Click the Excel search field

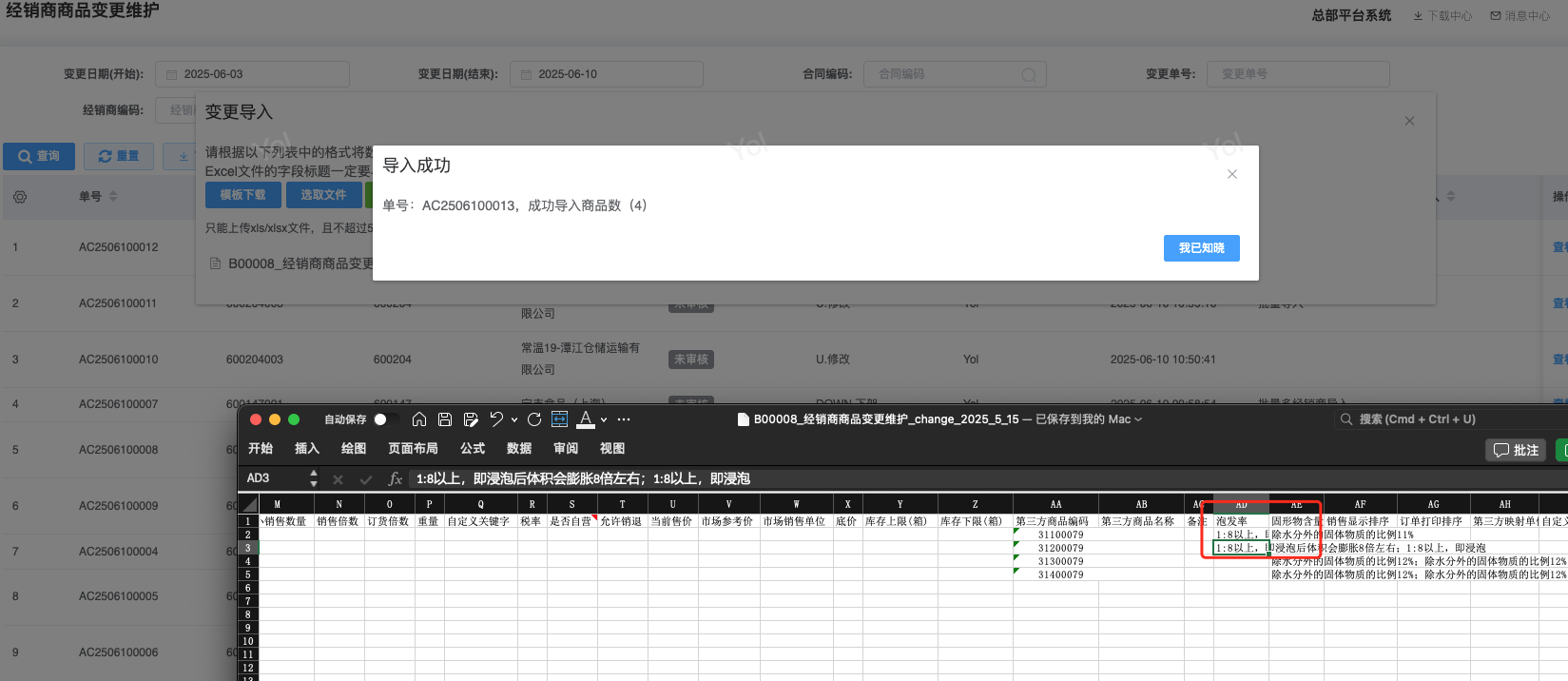coord(1445,419)
